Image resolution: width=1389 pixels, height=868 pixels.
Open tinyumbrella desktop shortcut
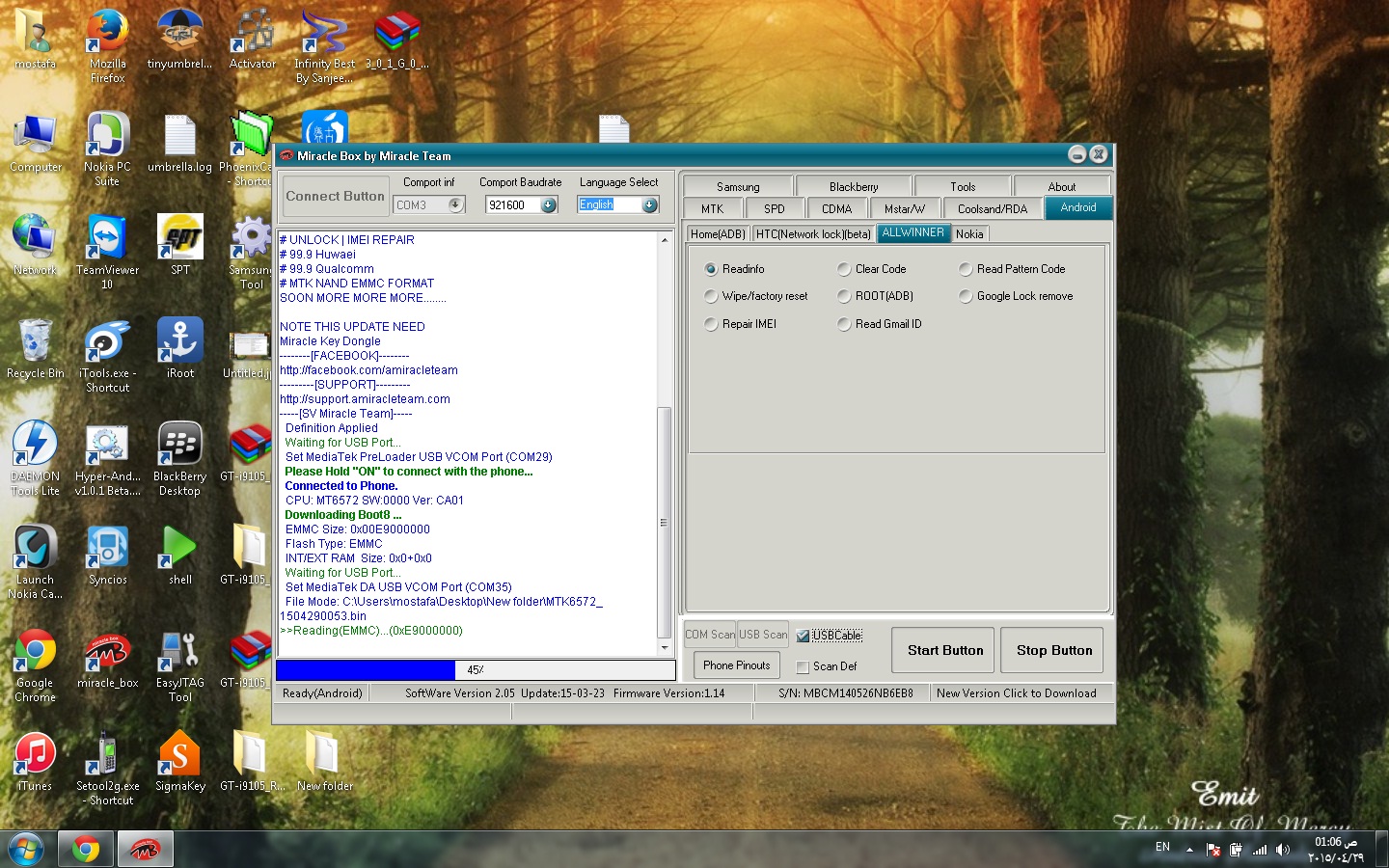pos(179,40)
